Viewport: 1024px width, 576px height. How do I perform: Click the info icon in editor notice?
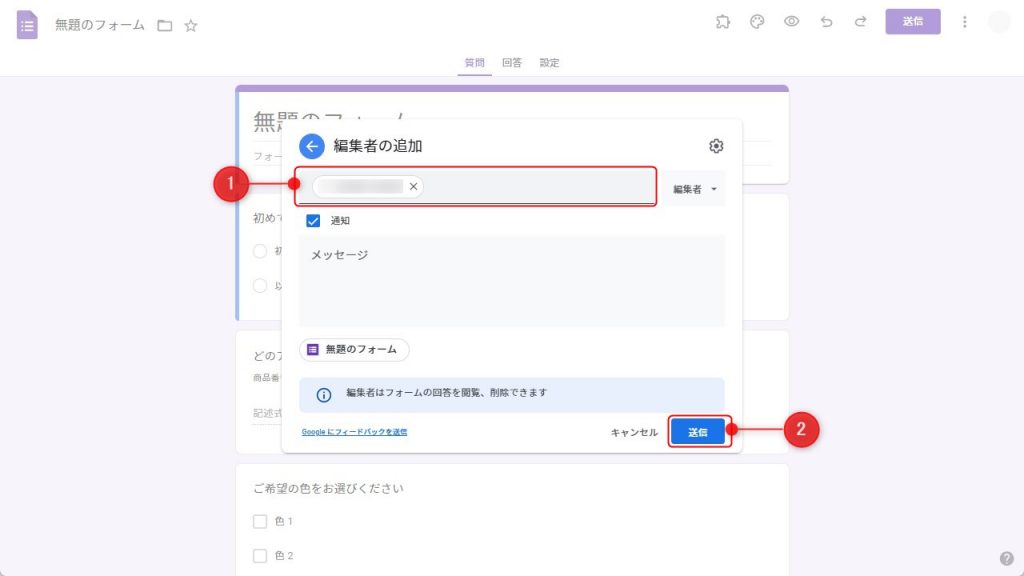pyautogui.click(x=324, y=395)
